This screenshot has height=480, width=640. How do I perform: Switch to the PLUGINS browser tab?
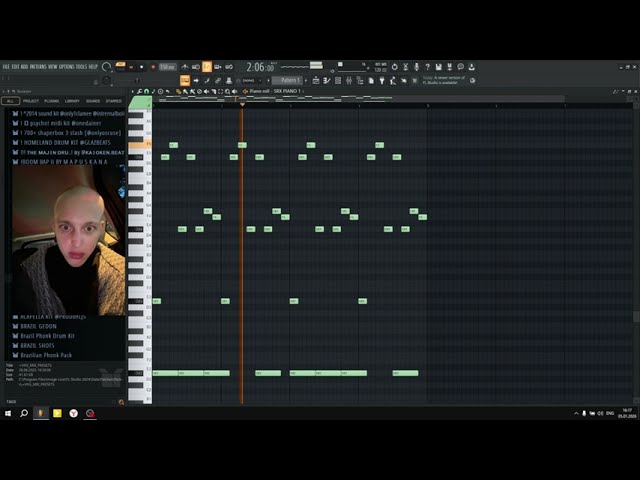click(x=51, y=101)
